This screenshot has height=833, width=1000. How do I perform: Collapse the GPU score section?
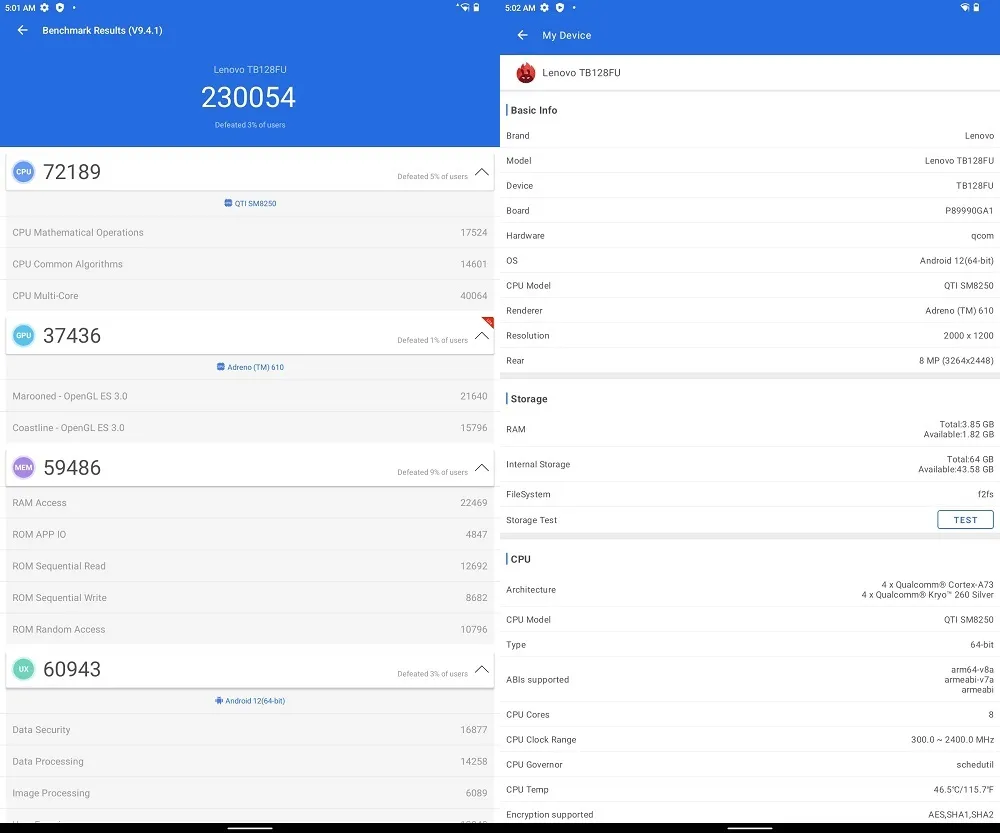[482, 336]
